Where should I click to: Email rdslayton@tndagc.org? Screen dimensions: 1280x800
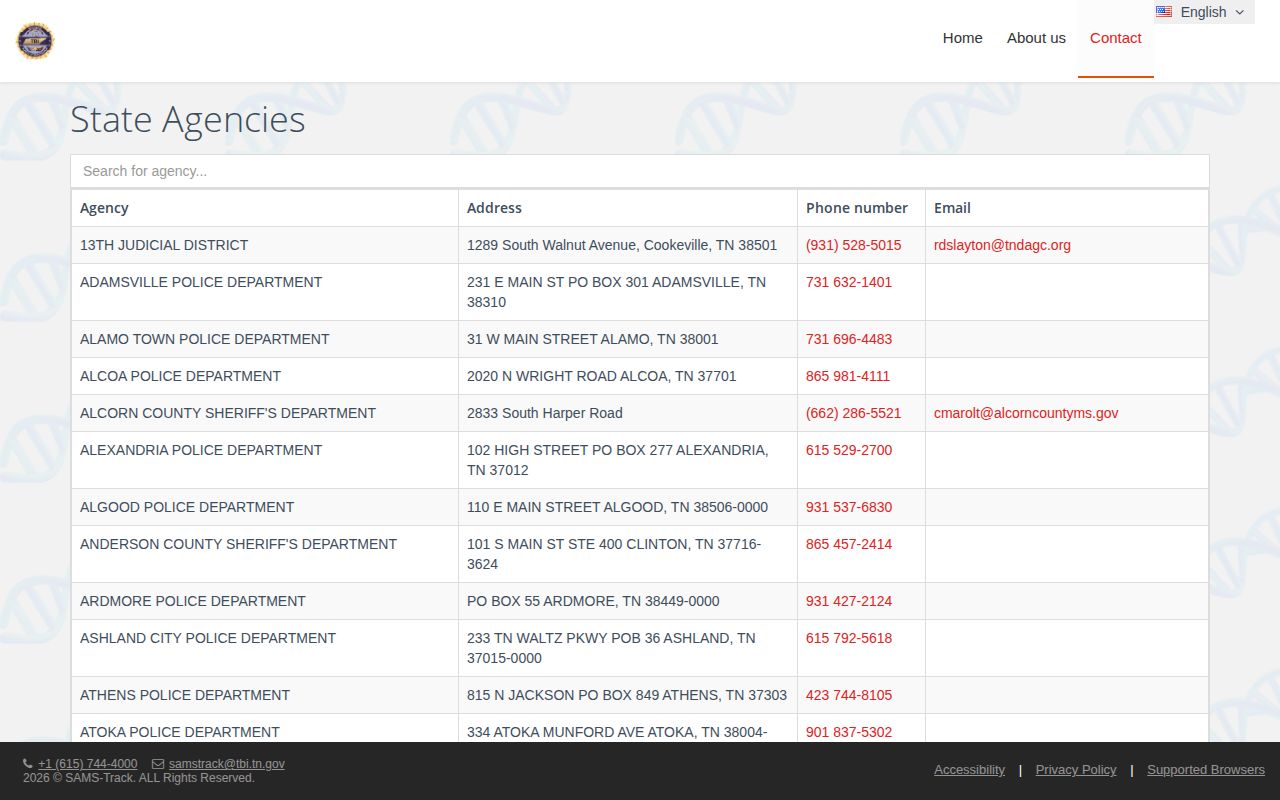[1002, 245]
